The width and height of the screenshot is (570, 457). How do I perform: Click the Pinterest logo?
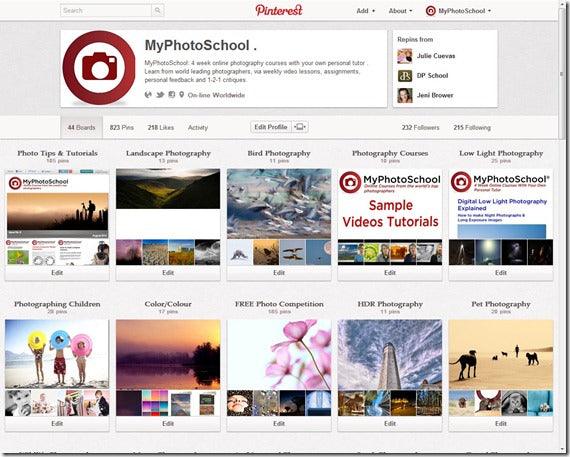click(279, 10)
